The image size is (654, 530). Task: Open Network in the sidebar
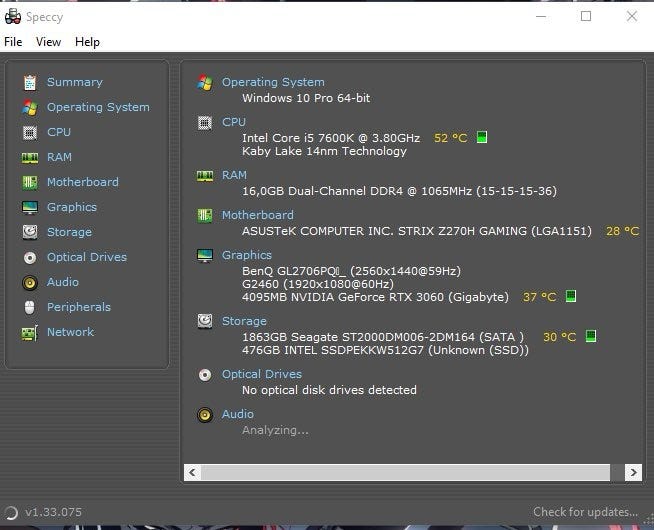click(70, 332)
